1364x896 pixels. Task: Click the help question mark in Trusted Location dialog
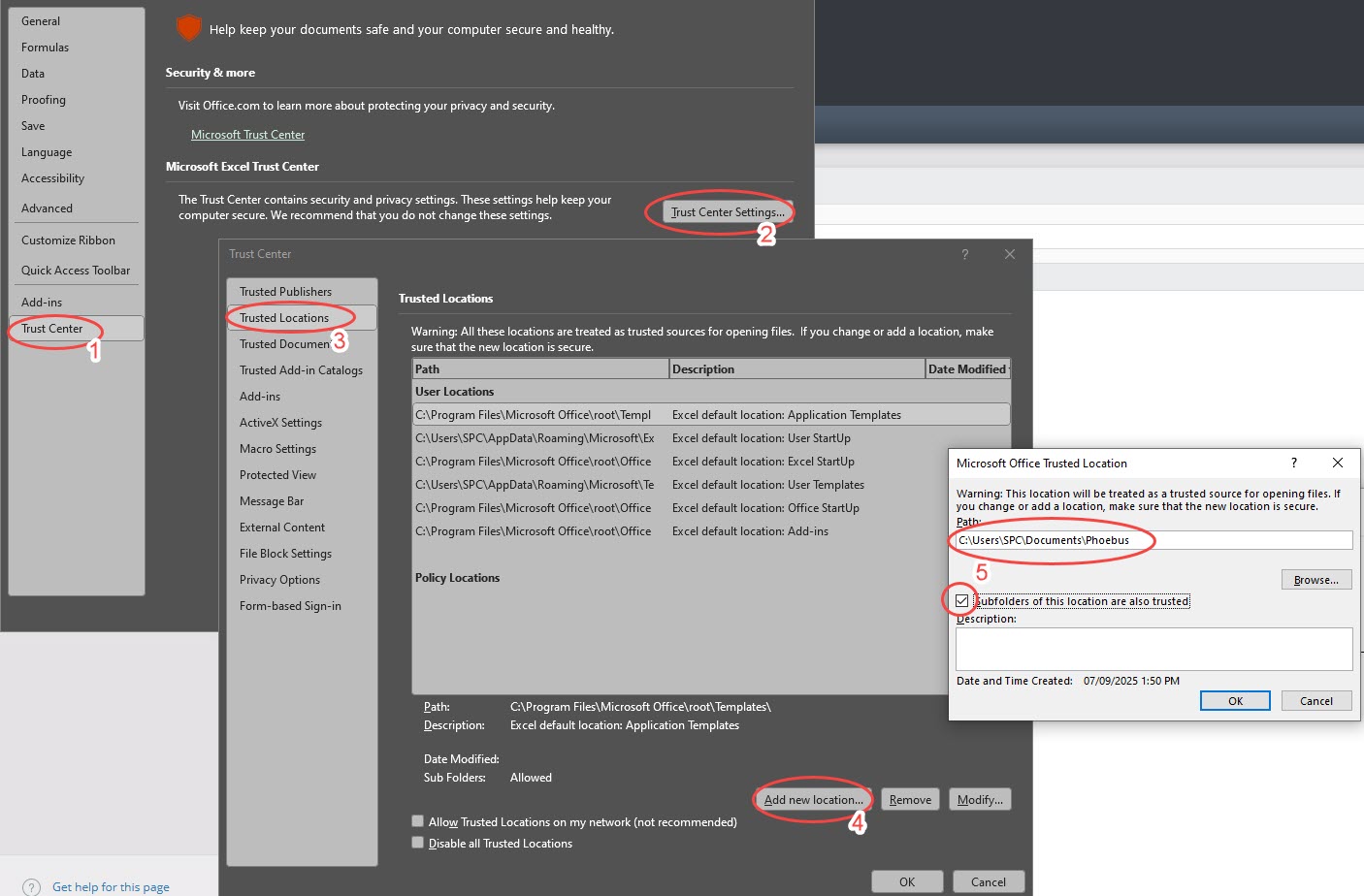(x=1293, y=463)
